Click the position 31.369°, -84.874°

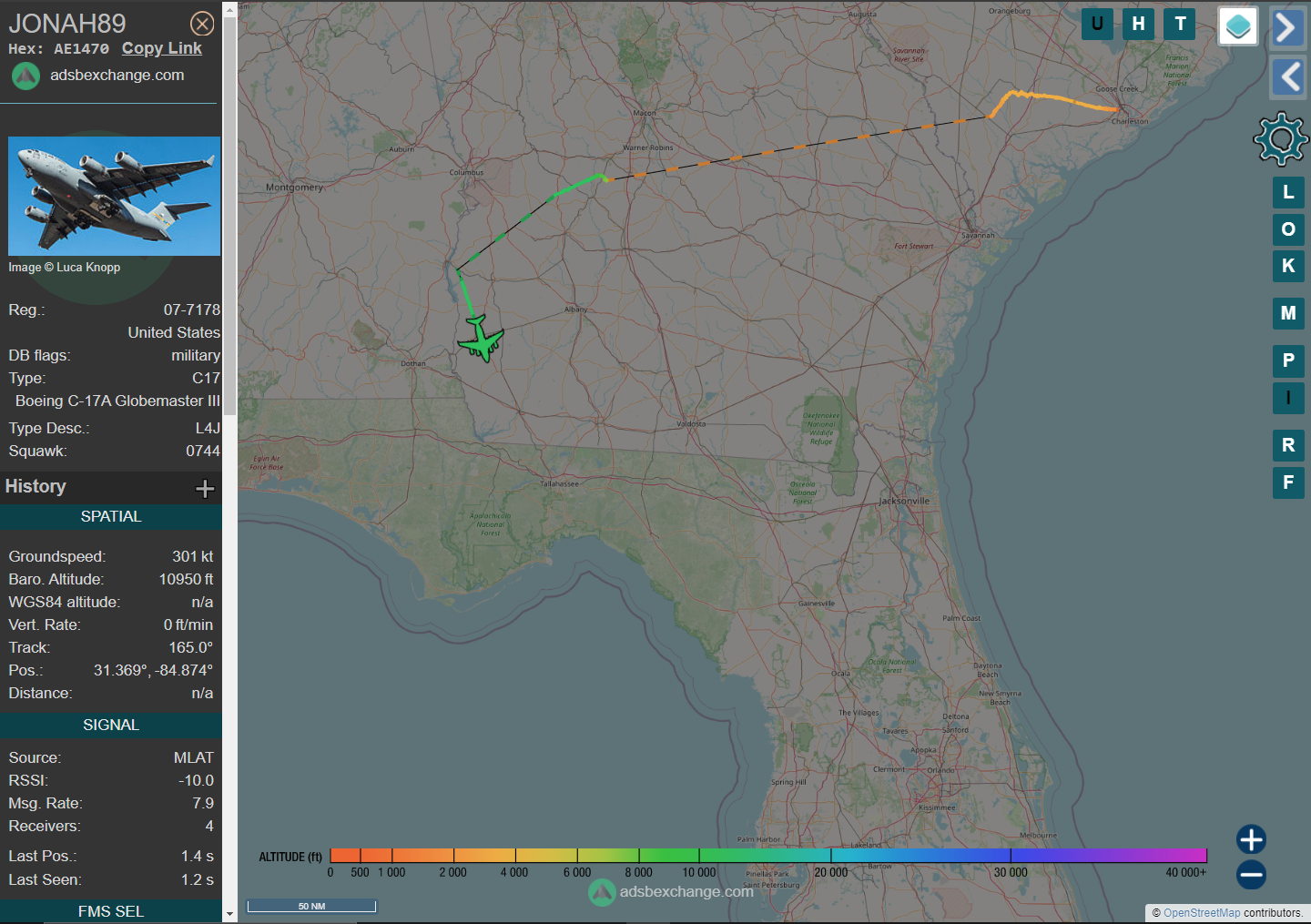[153, 670]
